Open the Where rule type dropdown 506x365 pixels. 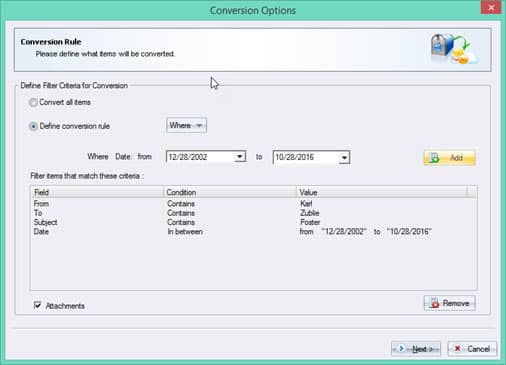[x=186, y=126]
